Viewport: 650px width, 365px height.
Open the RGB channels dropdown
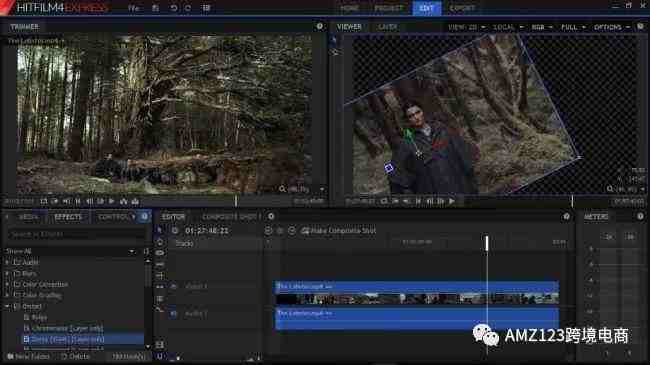tap(542, 27)
